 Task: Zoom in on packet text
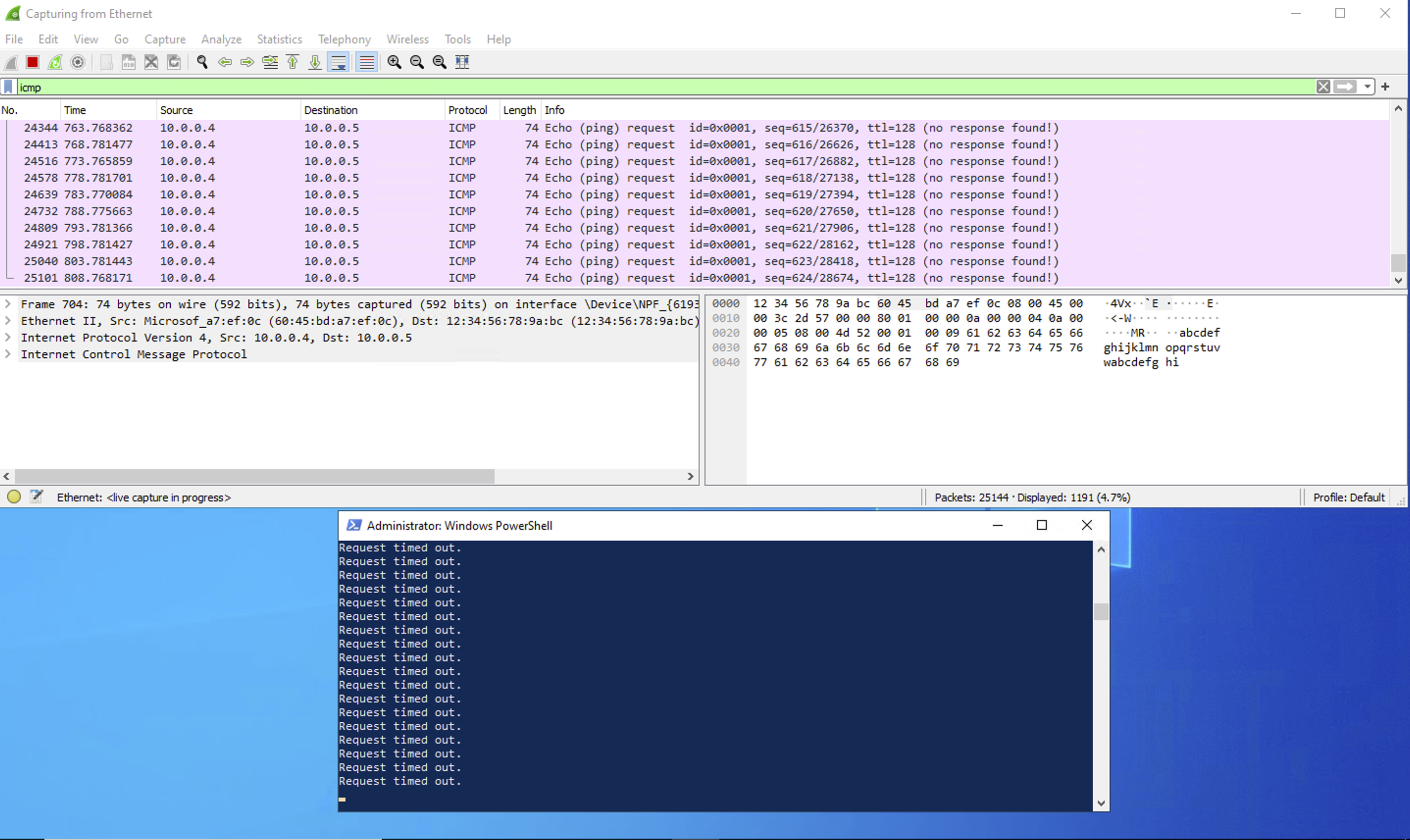[394, 62]
